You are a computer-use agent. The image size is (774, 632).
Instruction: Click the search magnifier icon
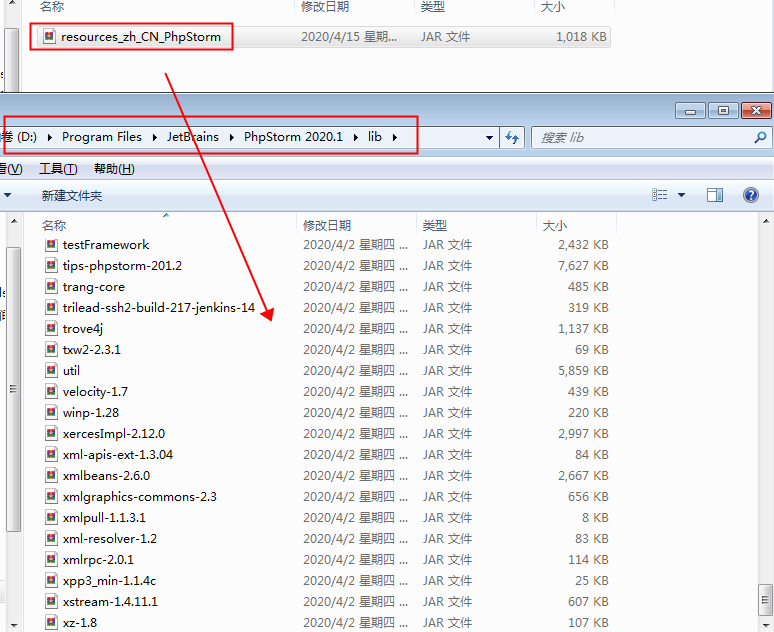point(759,137)
